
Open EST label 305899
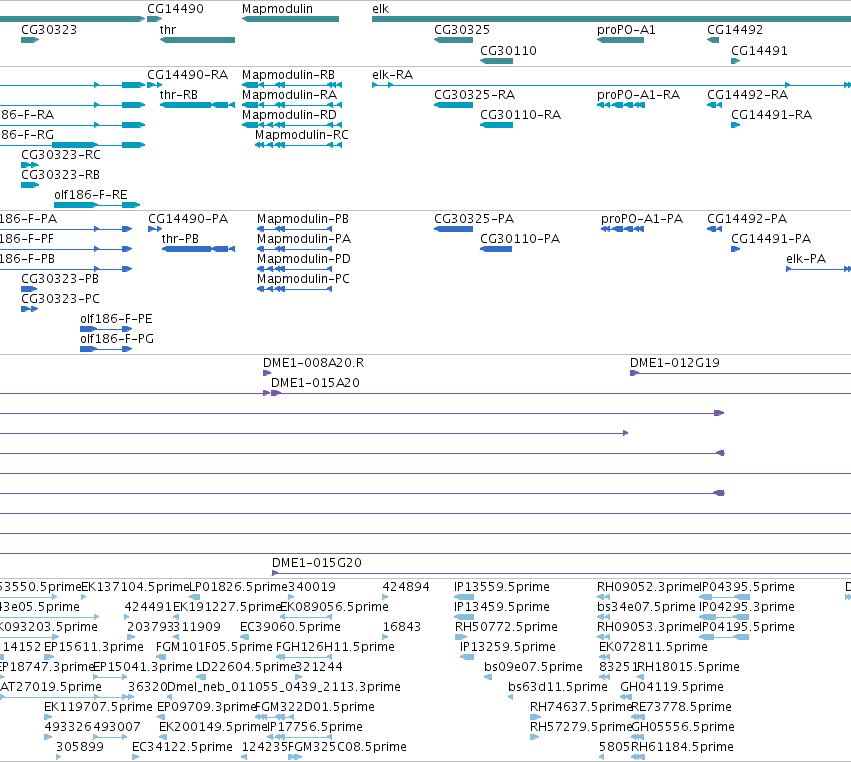click(80, 747)
